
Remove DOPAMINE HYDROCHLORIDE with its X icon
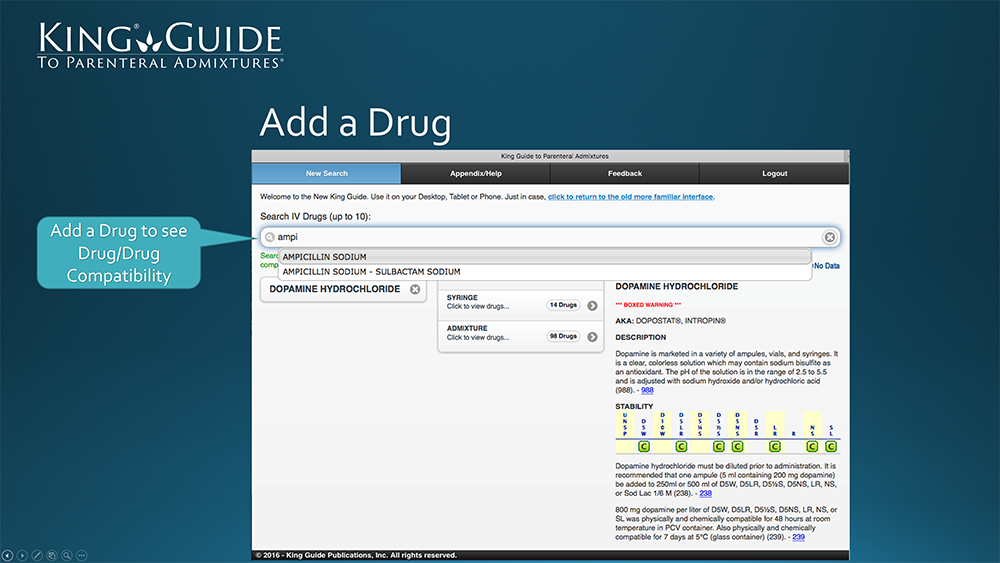(x=415, y=289)
